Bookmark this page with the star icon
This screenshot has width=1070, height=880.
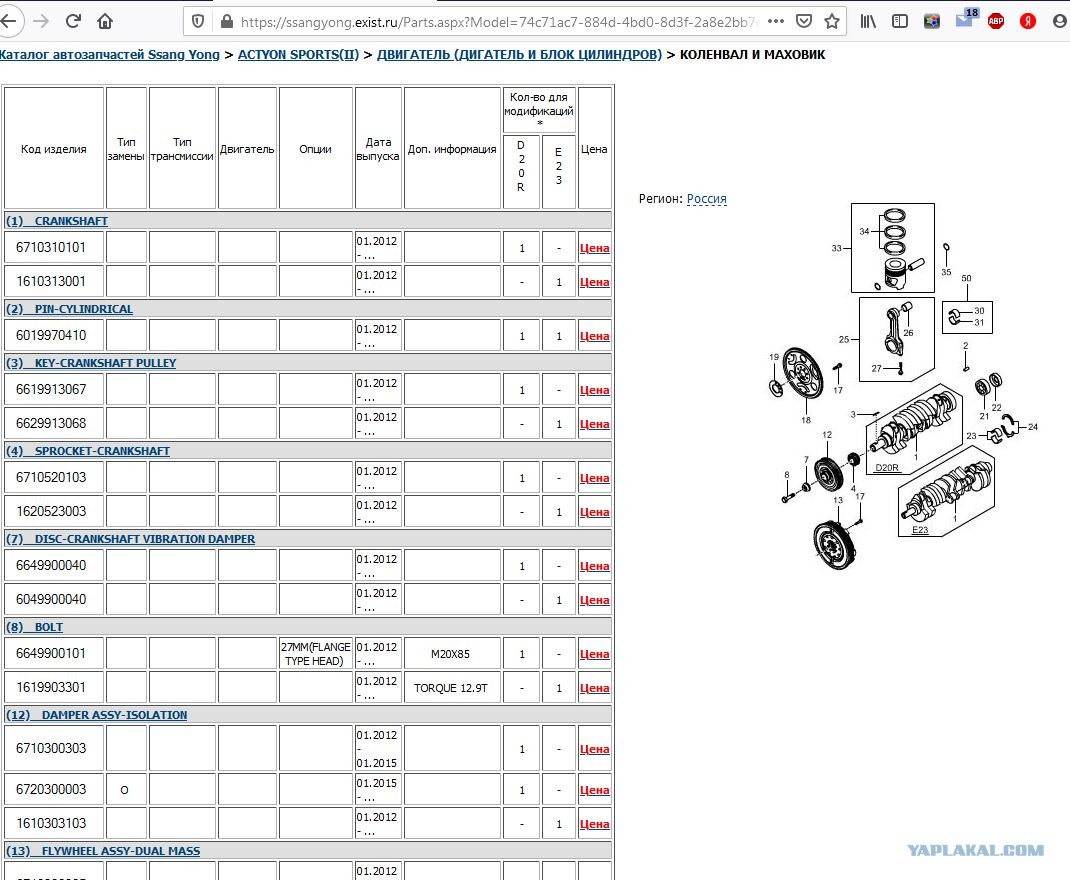click(x=831, y=21)
